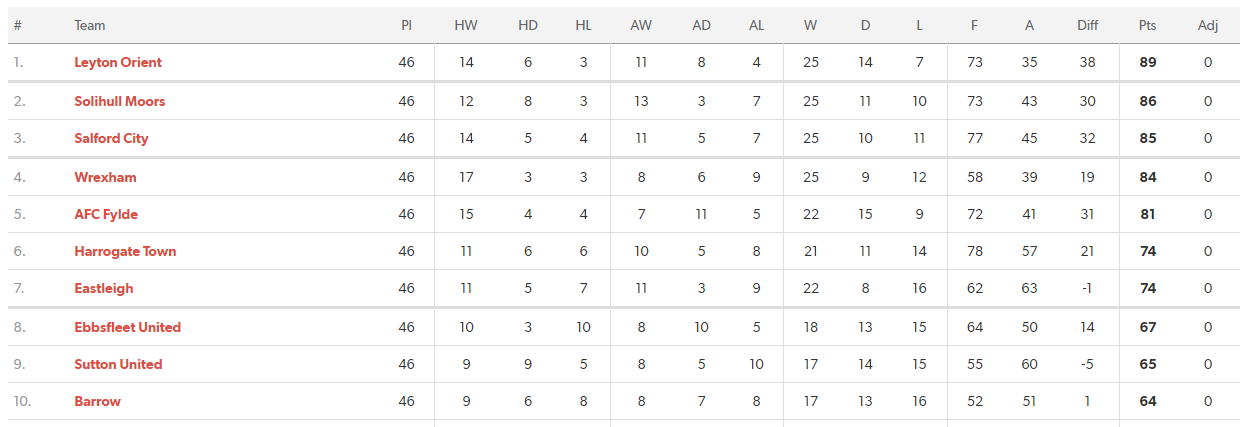Select the HW column header
Screen dimensions: 1246x427
[x=466, y=25]
